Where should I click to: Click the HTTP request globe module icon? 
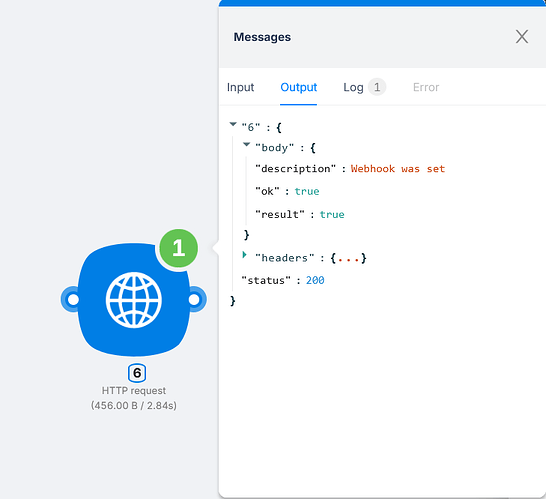pyautogui.click(x=134, y=299)
